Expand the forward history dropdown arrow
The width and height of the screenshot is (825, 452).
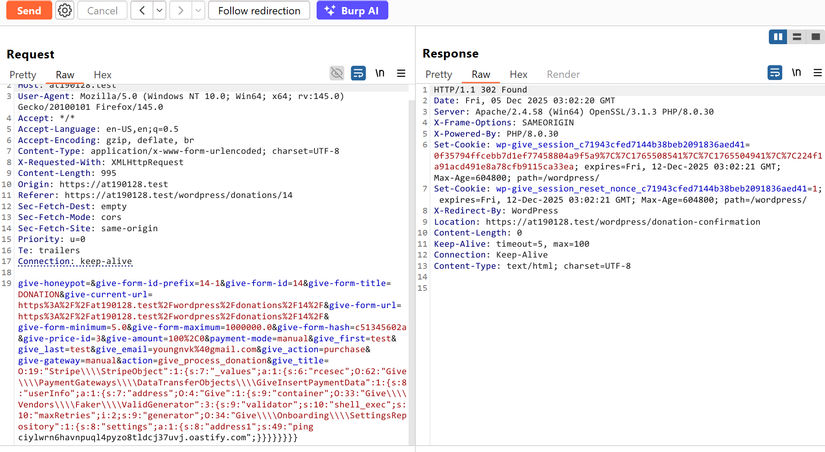[198, 11]
